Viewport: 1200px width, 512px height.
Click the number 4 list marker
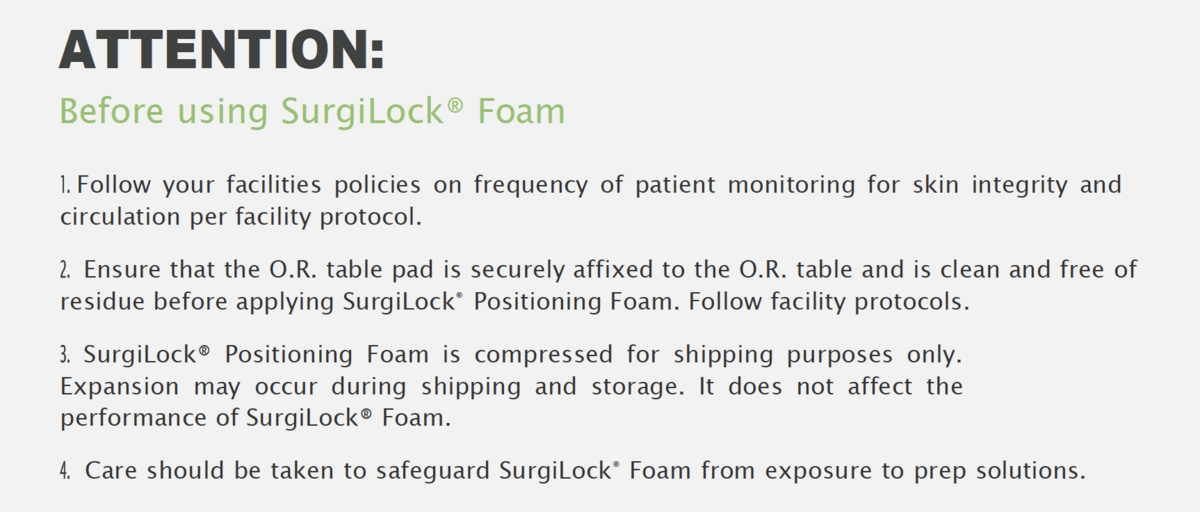(x=65, y=470)
